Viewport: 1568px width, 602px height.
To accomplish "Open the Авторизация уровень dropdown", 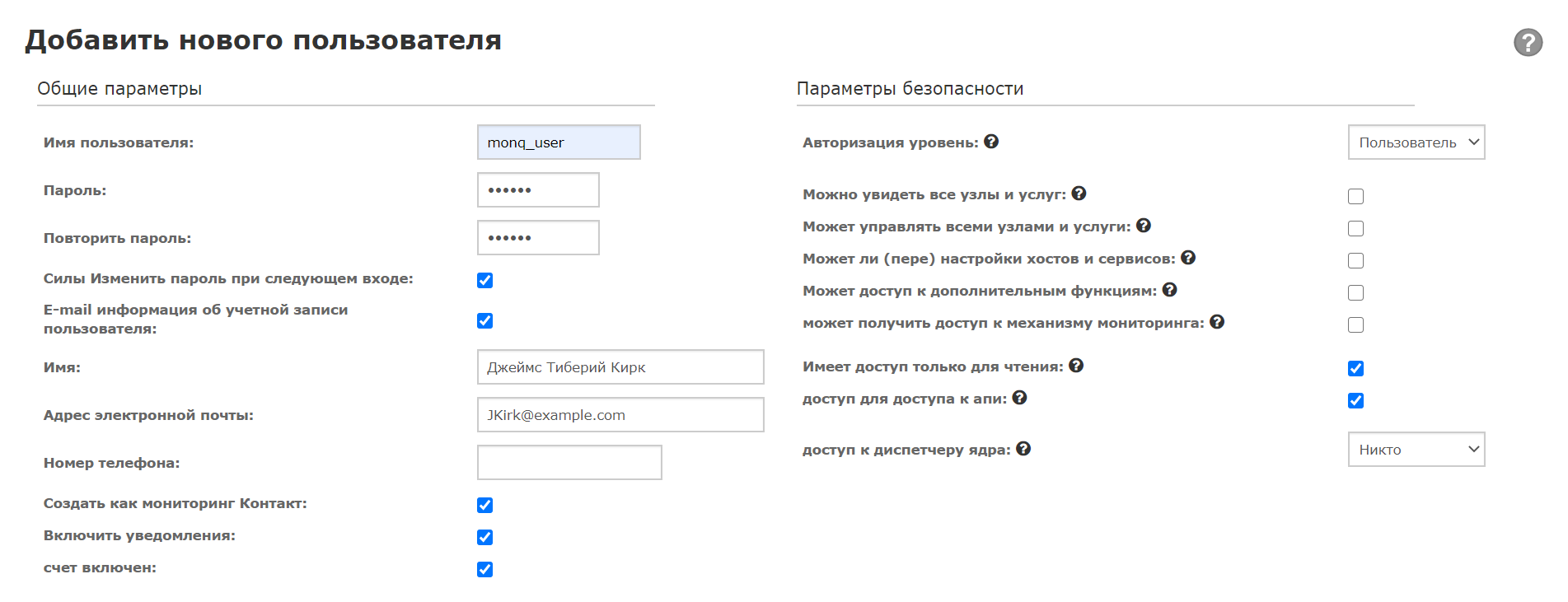I will point(1416,142).
